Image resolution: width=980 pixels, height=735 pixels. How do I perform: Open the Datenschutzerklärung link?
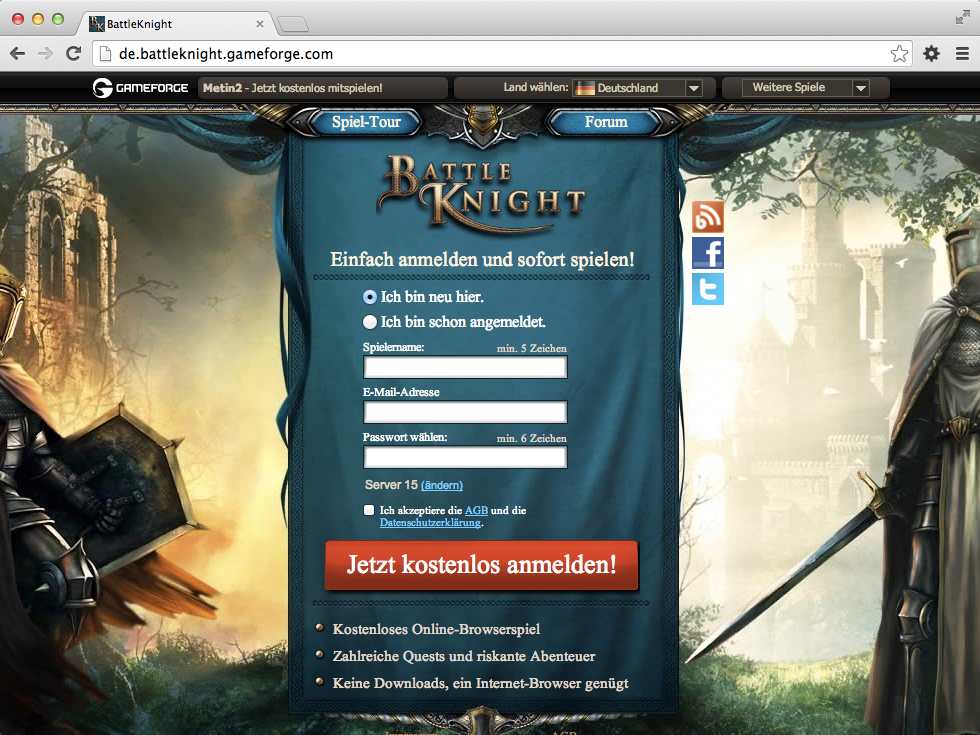430,522
